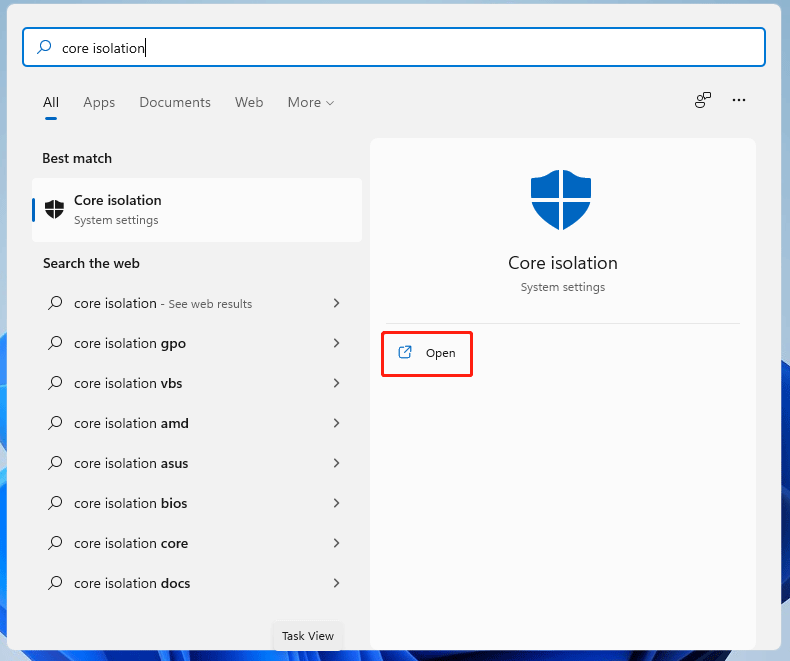The width and height of the screenshot is (790, 661).
Task: Open the More filter dropdown
Action: 311,102
